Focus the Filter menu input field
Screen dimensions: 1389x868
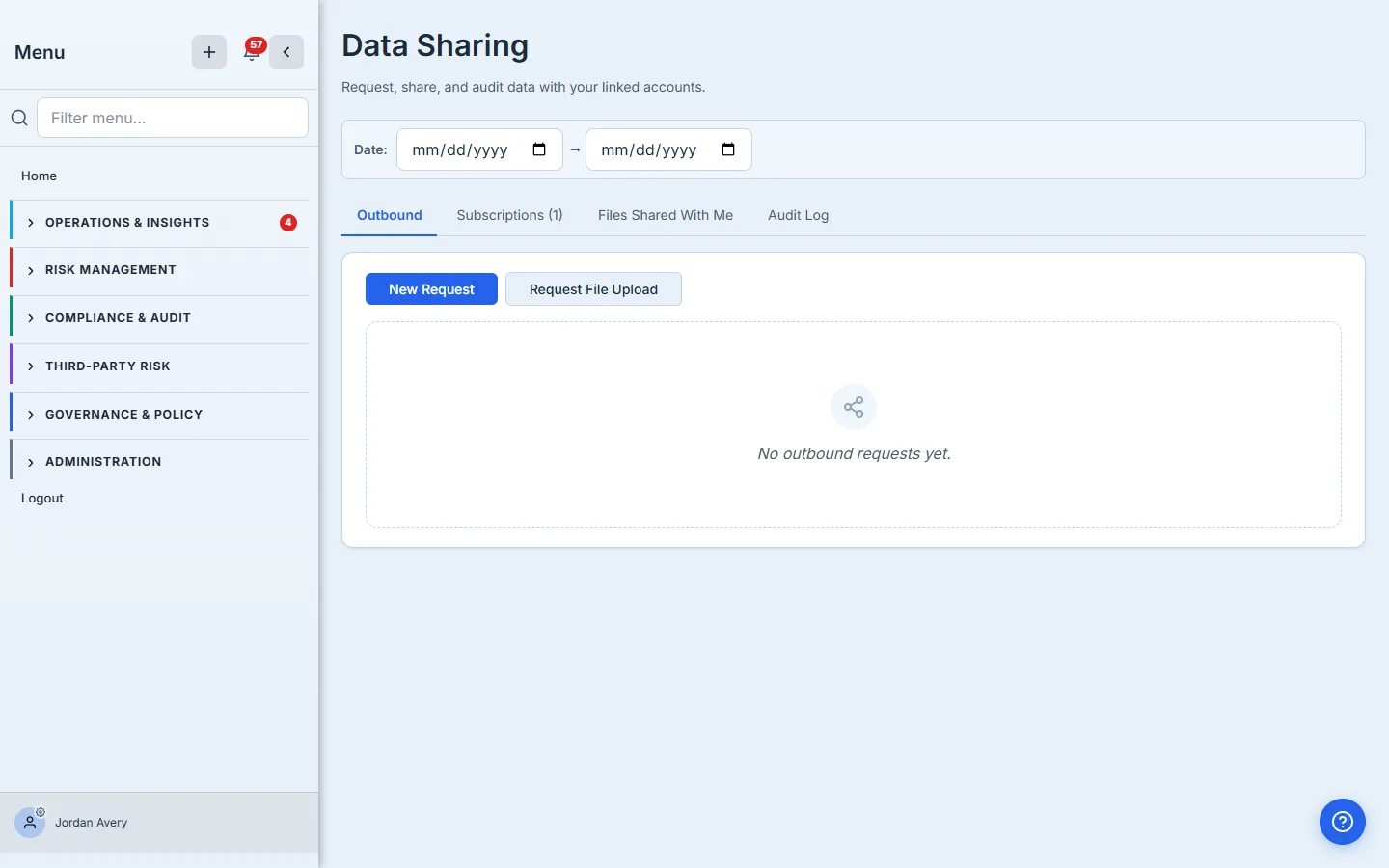click(x=173, y=118)
